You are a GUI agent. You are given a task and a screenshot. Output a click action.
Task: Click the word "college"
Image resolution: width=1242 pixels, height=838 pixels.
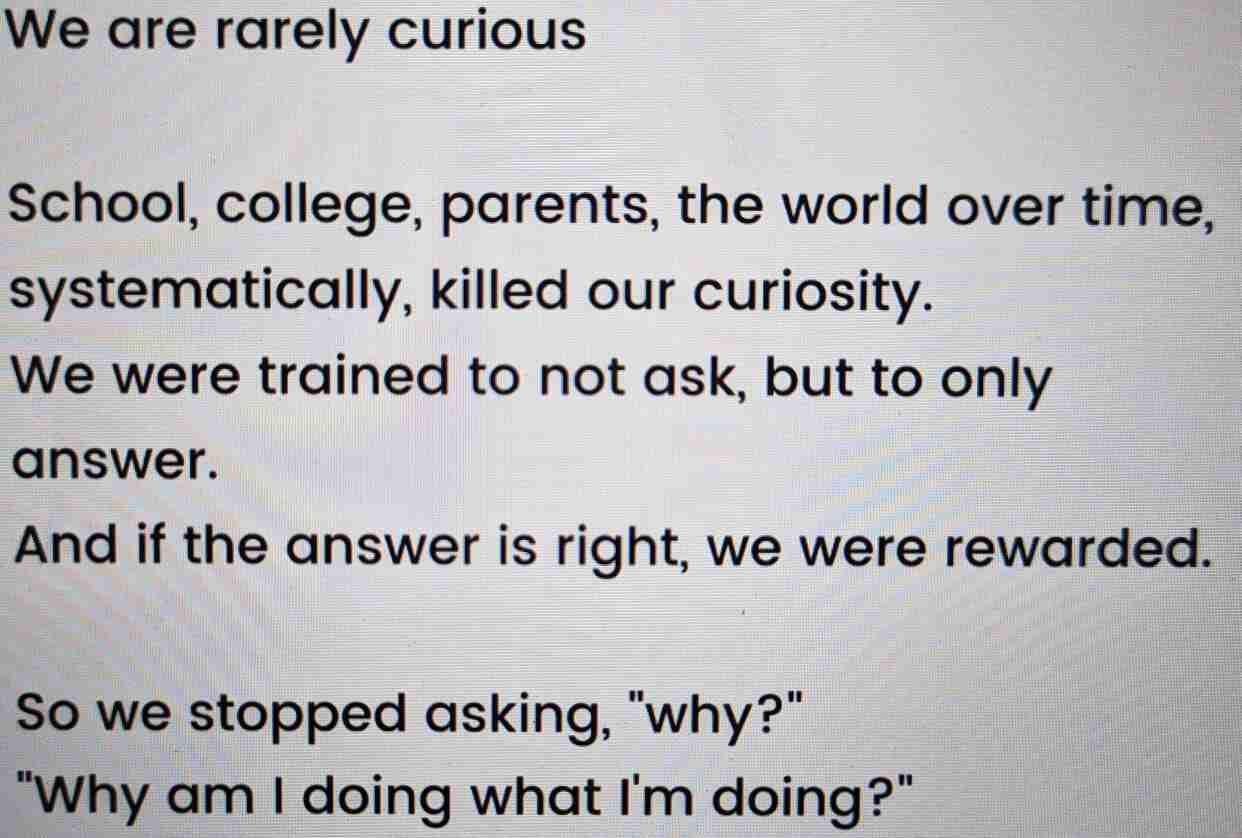click(315, 210)
